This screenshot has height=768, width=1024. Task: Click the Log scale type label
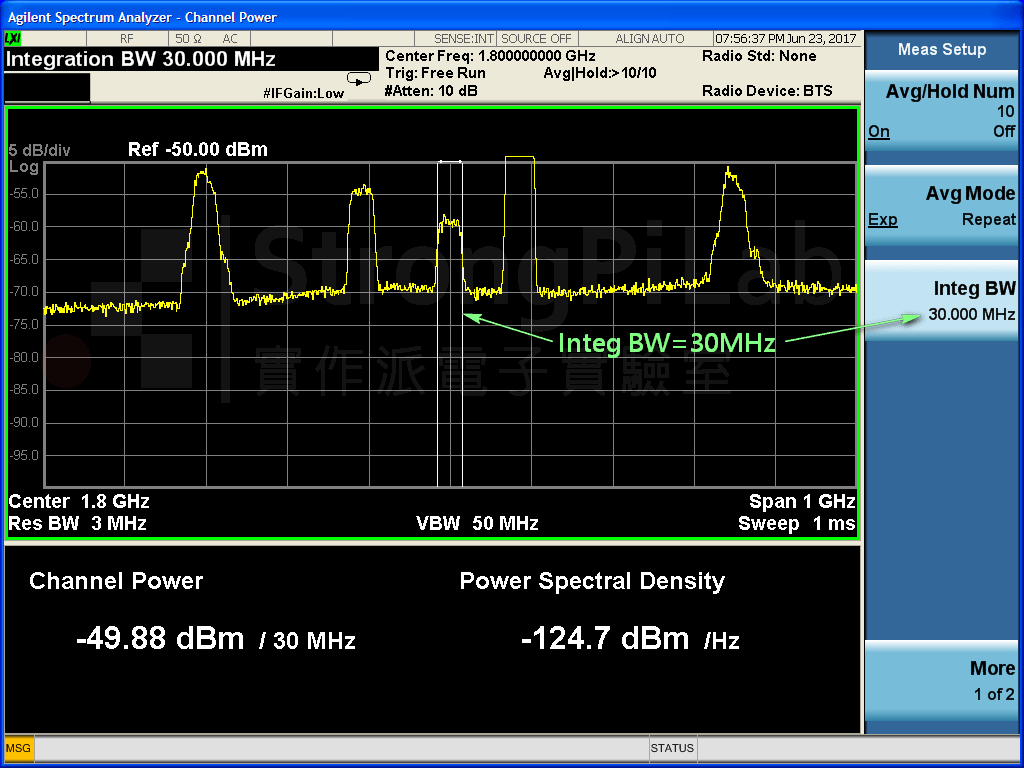(24, 167)
